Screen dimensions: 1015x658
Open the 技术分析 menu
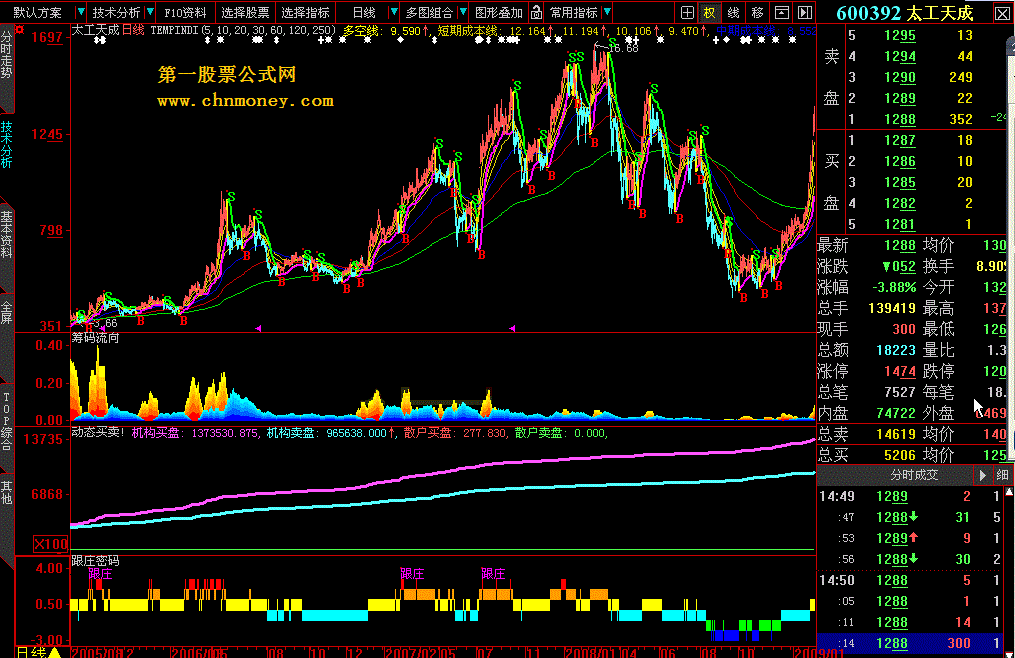tap(116, 12)
